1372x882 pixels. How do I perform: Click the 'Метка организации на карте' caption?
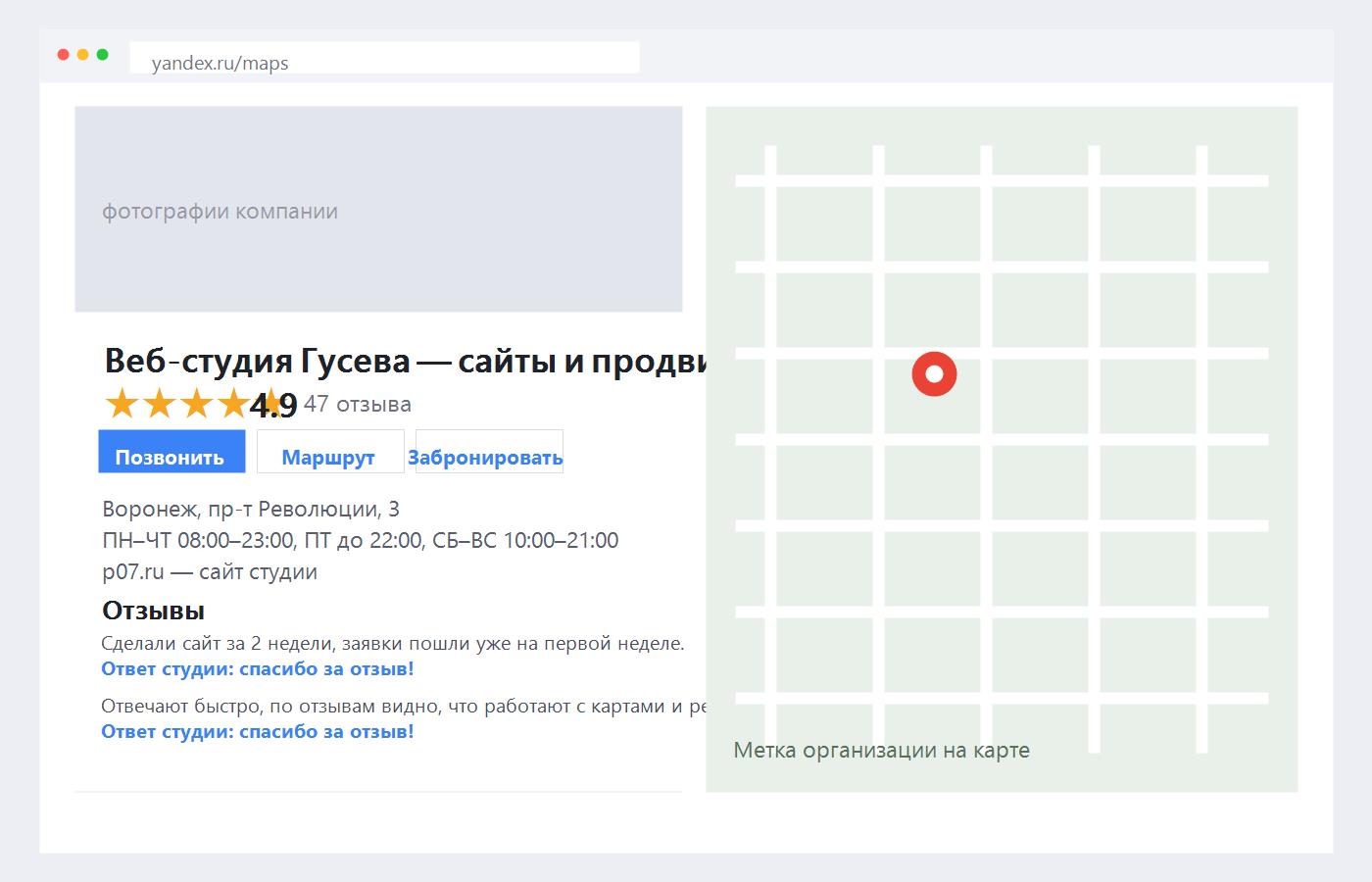[x=882, y=751]
